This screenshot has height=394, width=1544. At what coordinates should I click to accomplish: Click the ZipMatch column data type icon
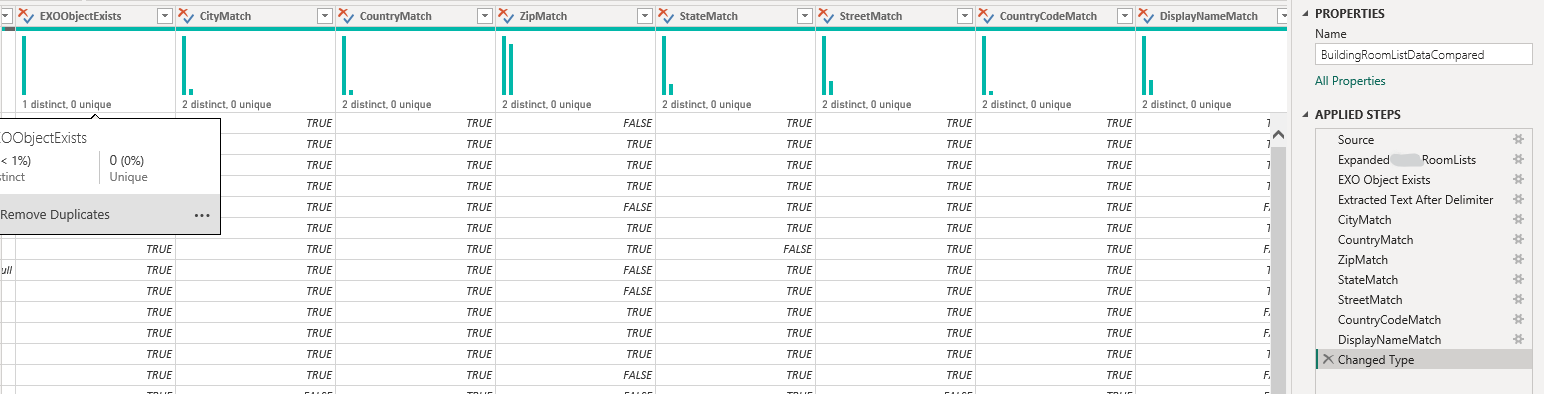[x=506, y=16]
